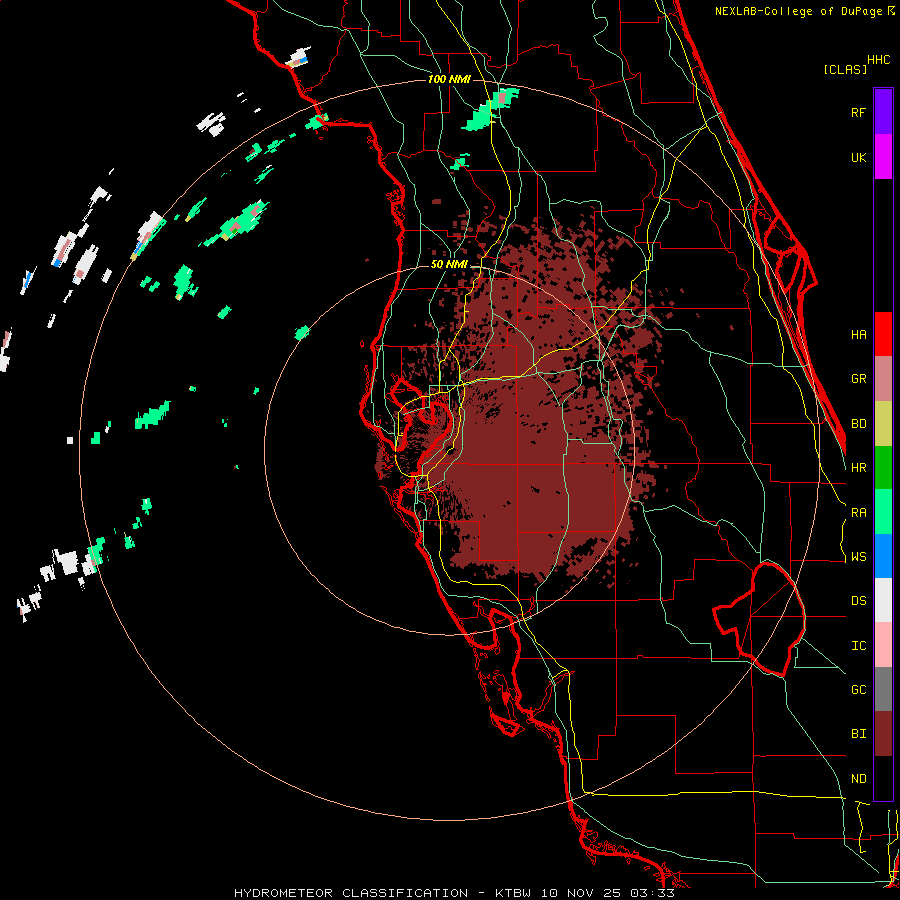The width and height of the screenshot is (900, 900).
Task: Click the IC legend label
Action: click(858, 646)
